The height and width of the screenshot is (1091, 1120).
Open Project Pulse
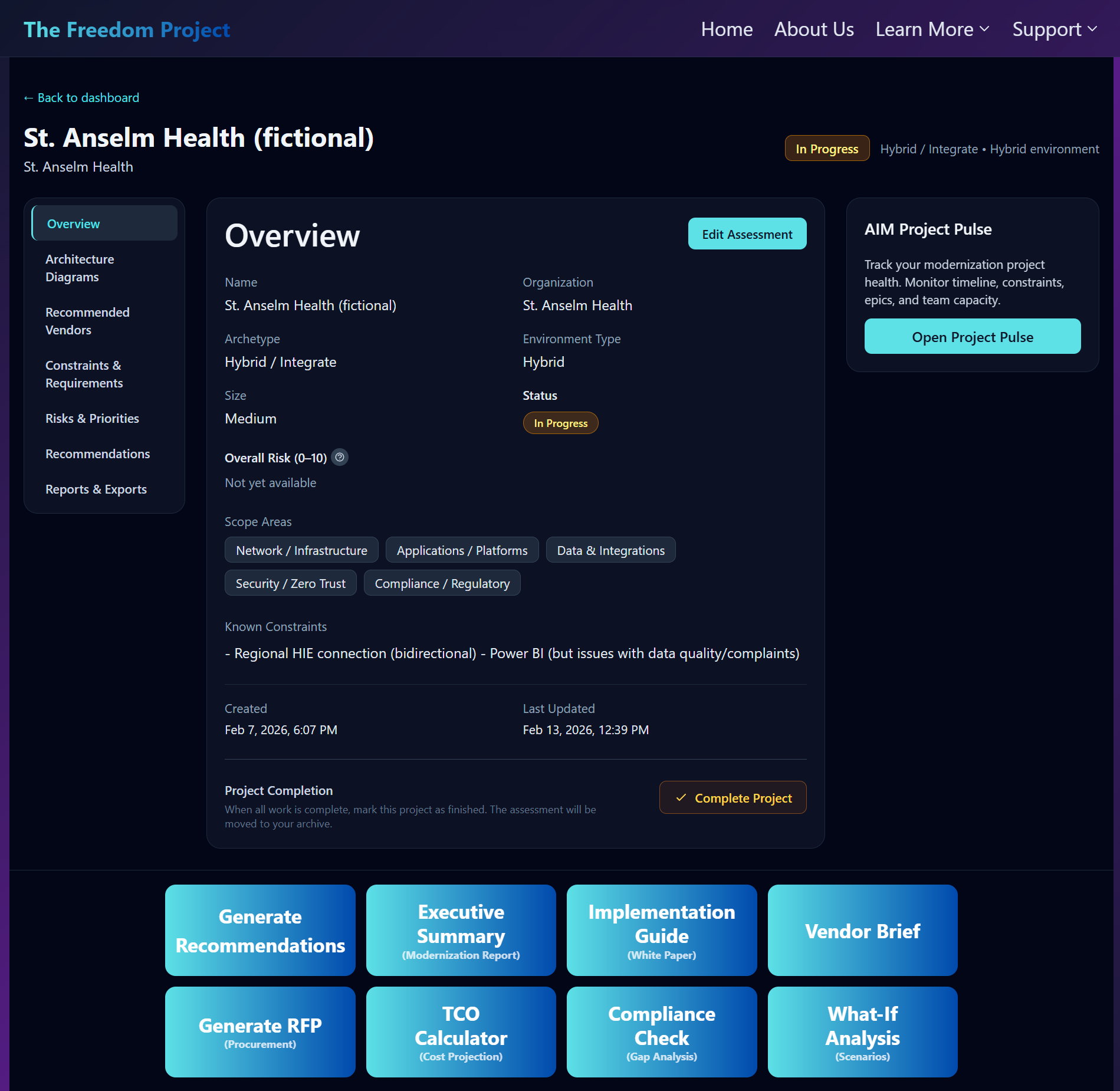(x=971, y=336)
